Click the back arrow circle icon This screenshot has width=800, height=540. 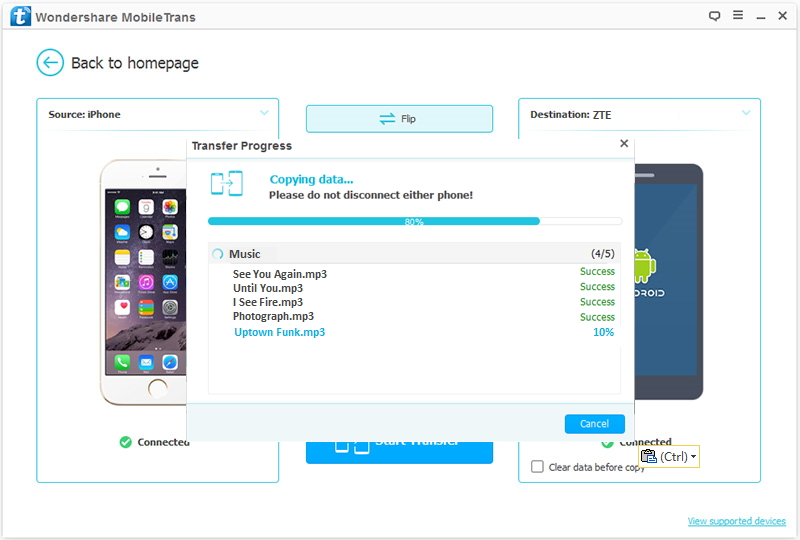click(x=50, y=63)
